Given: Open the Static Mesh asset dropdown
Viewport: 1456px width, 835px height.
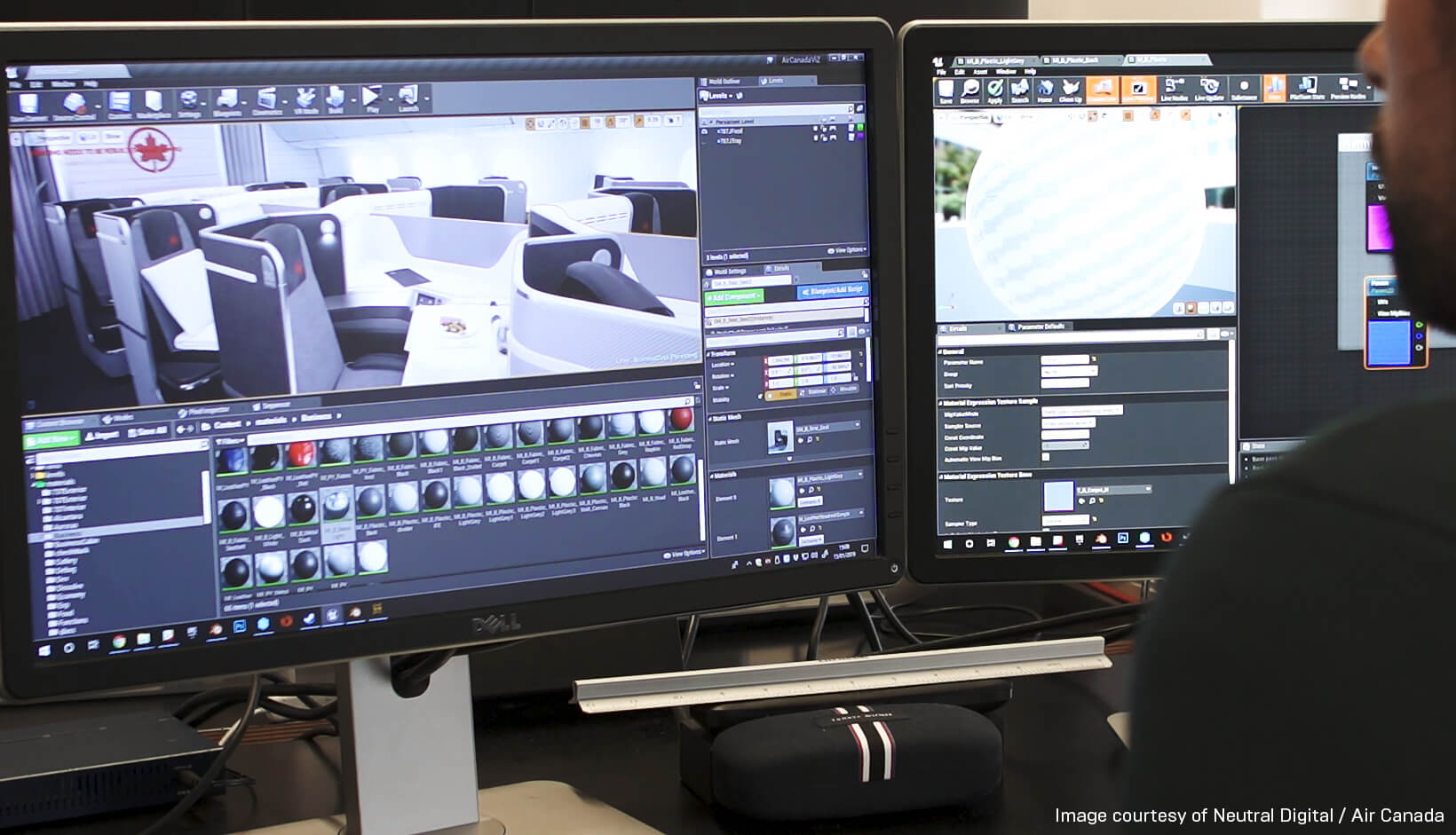Looking at the screenshot, I should pos(828,428).
